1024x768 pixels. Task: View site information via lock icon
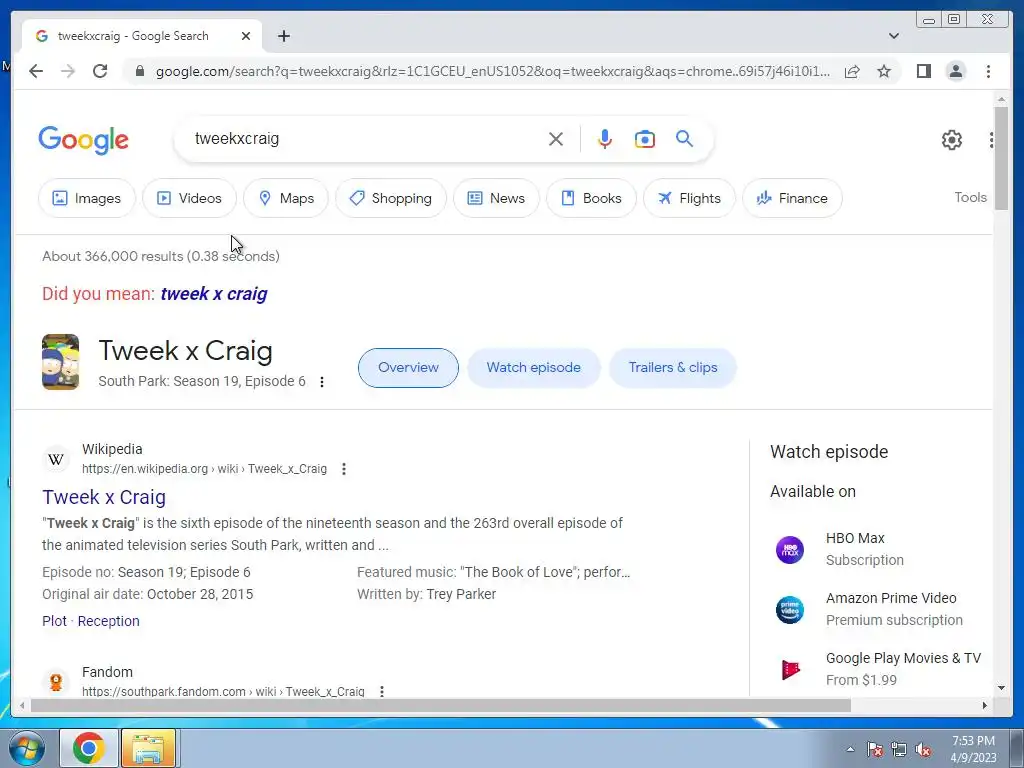(x=139, y=71)
